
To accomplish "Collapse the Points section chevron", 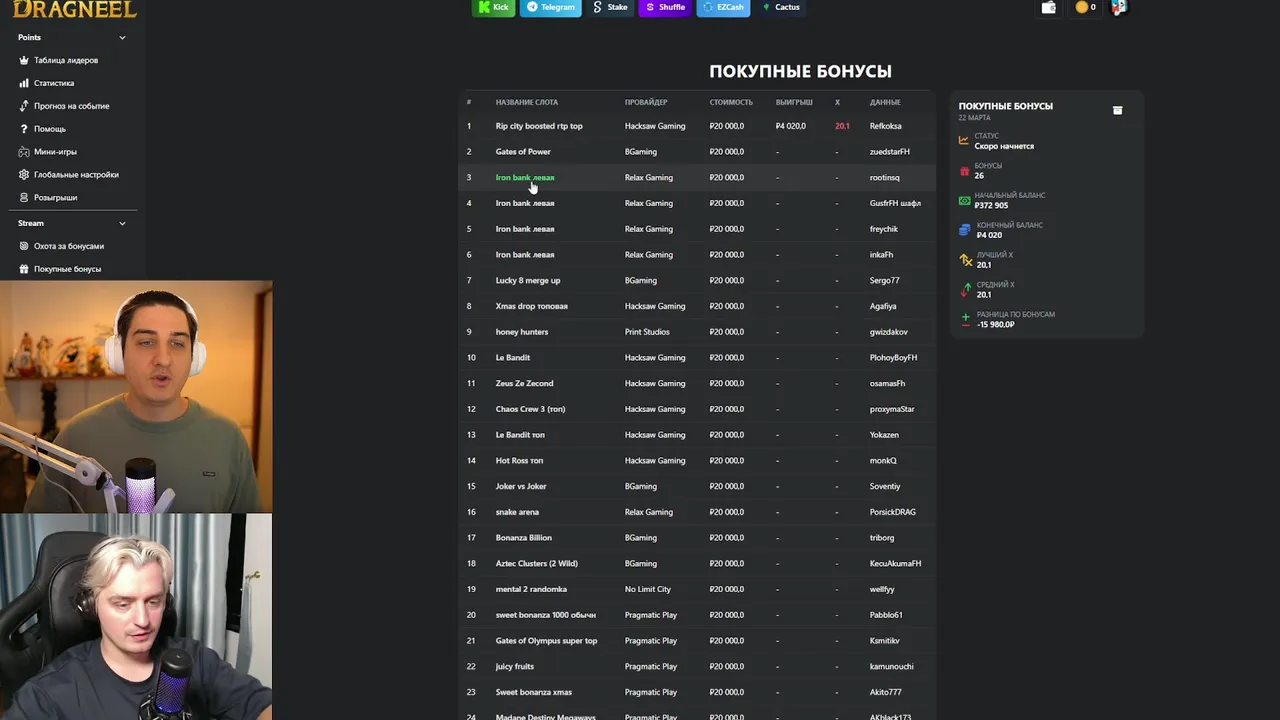I will [x=122, y=37].
